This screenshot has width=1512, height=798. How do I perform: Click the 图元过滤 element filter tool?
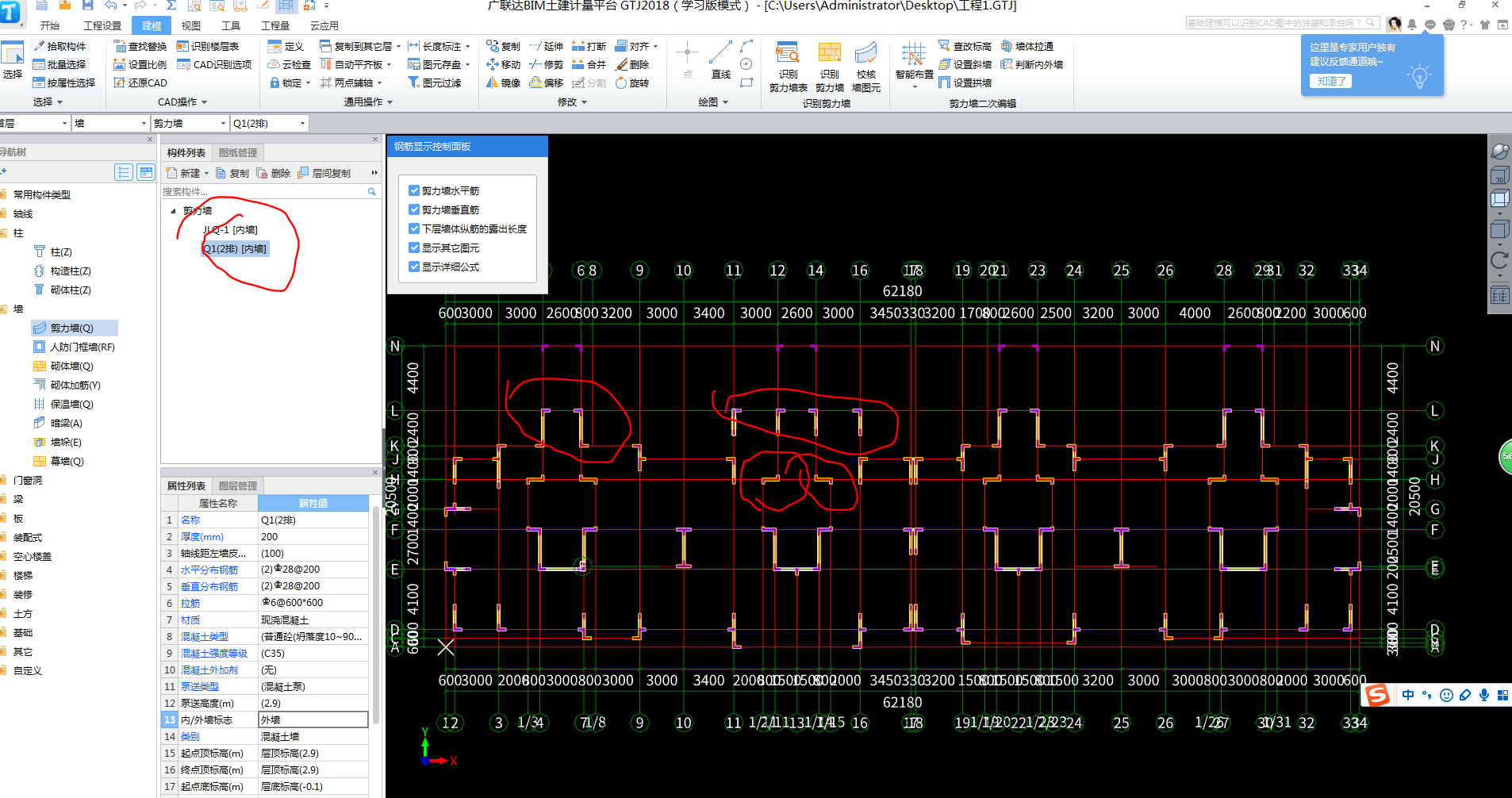[x=435, y=82]
